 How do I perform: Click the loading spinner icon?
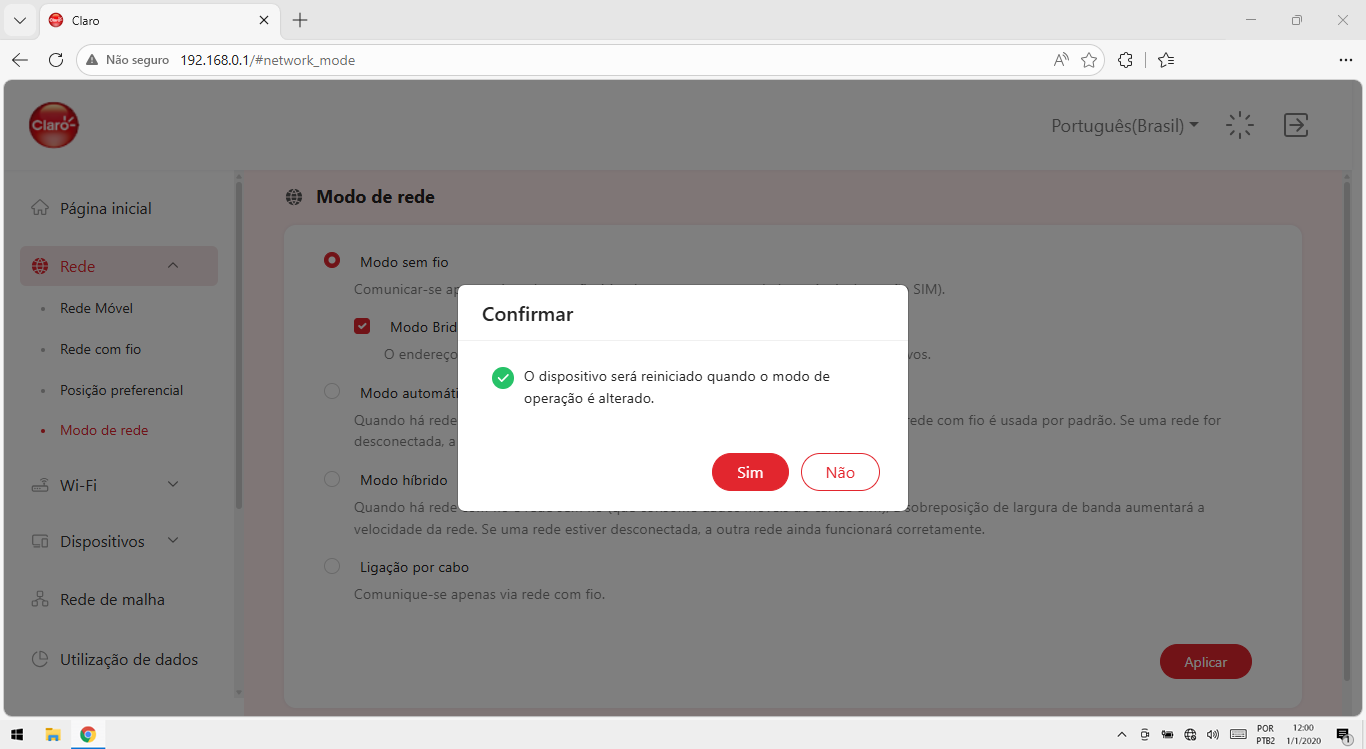point(1240,125)
